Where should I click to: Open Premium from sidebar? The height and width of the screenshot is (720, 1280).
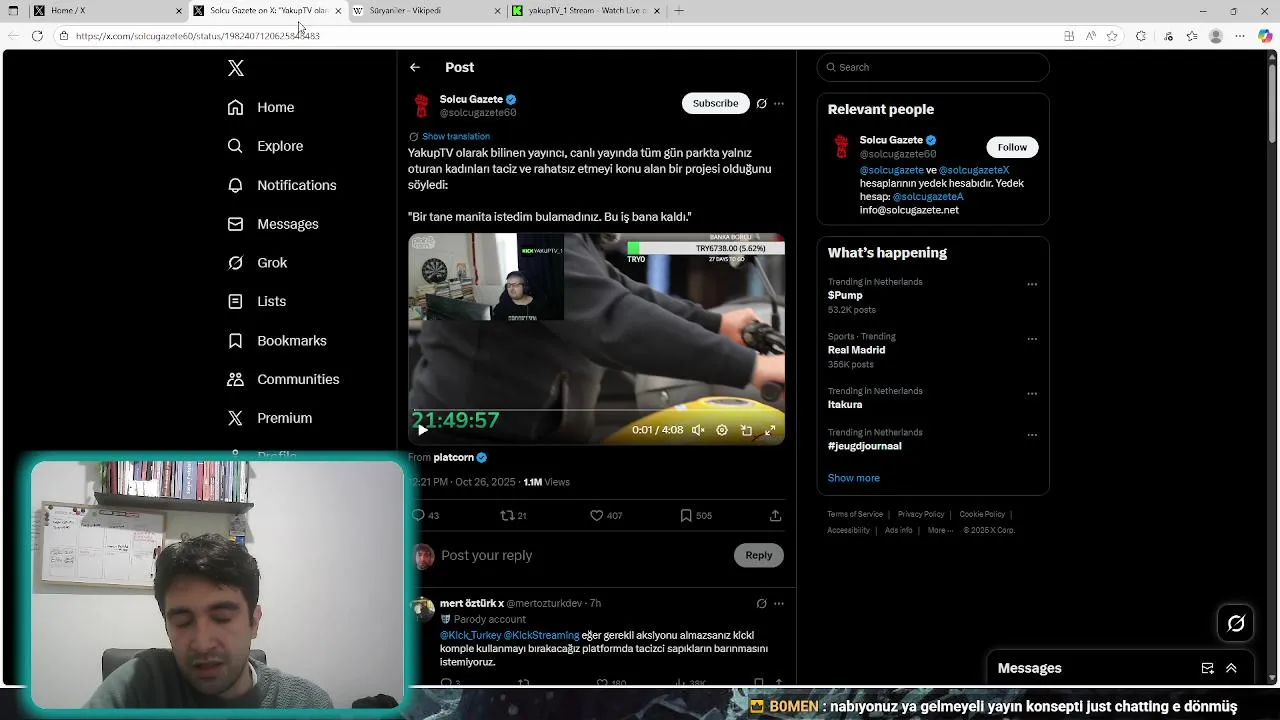(270, 418)
